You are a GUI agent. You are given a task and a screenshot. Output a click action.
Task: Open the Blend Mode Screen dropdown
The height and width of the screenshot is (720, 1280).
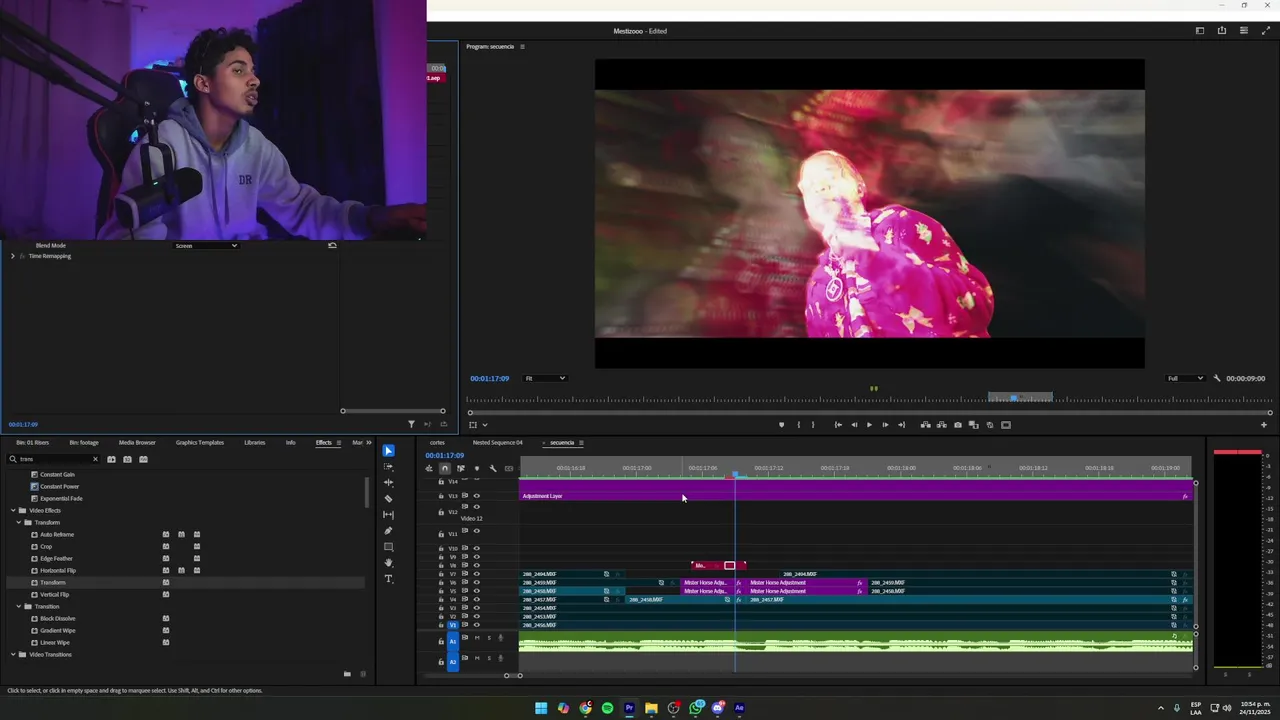tap(207, 245)
